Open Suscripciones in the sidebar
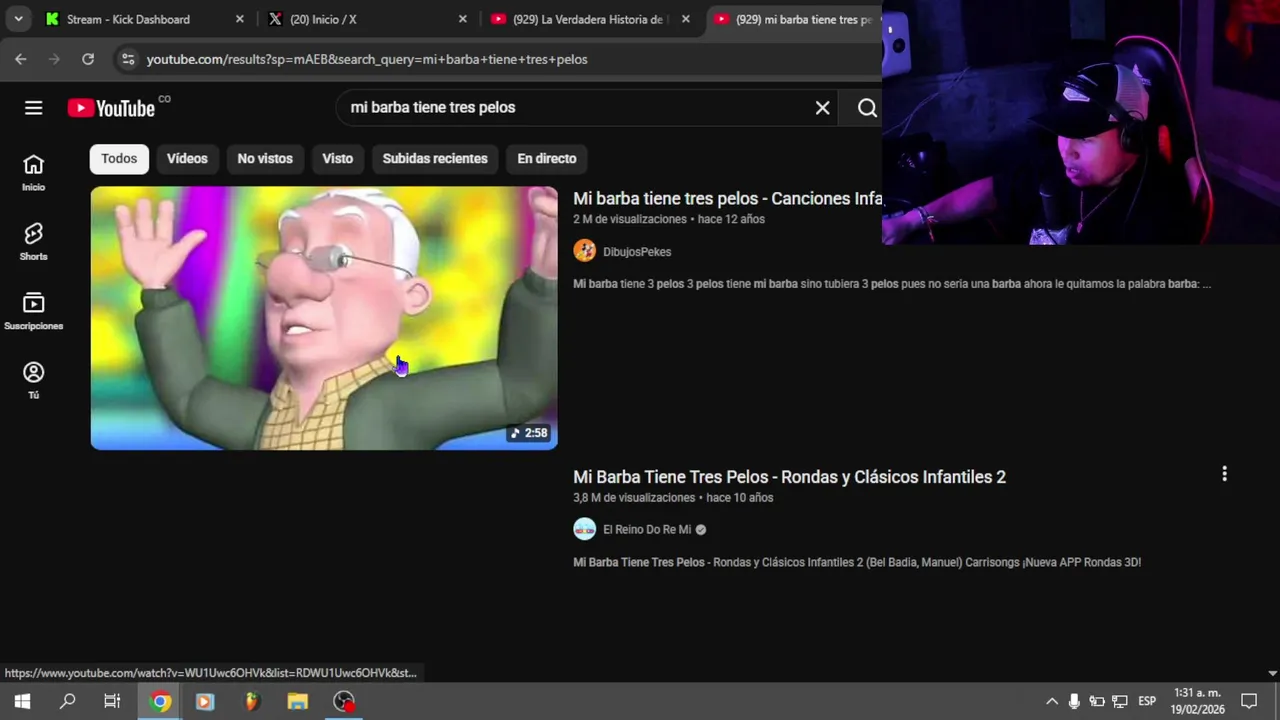The image size is (1280, 720). tap(33, 311)
